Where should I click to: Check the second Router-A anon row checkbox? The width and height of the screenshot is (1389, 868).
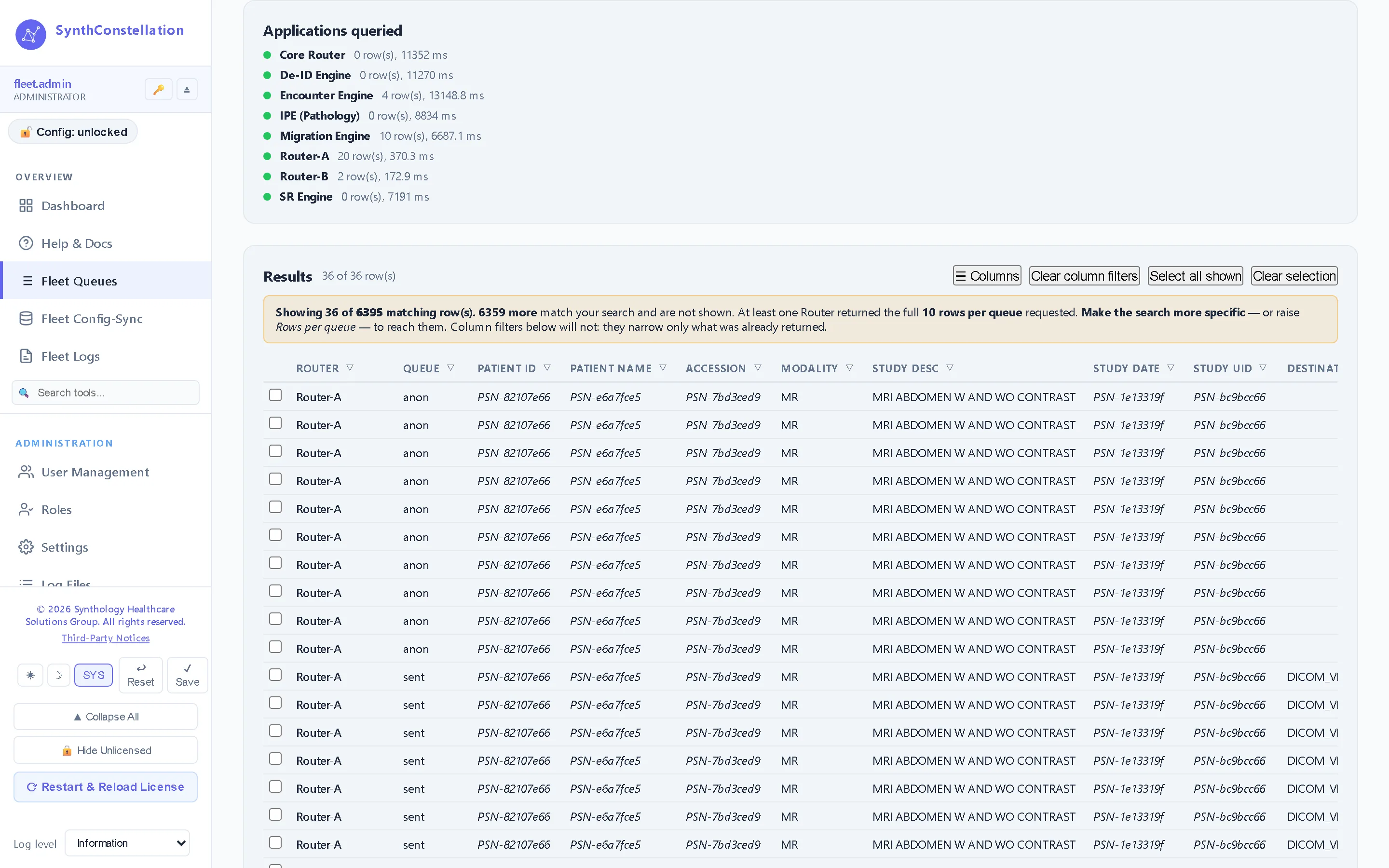275,423
